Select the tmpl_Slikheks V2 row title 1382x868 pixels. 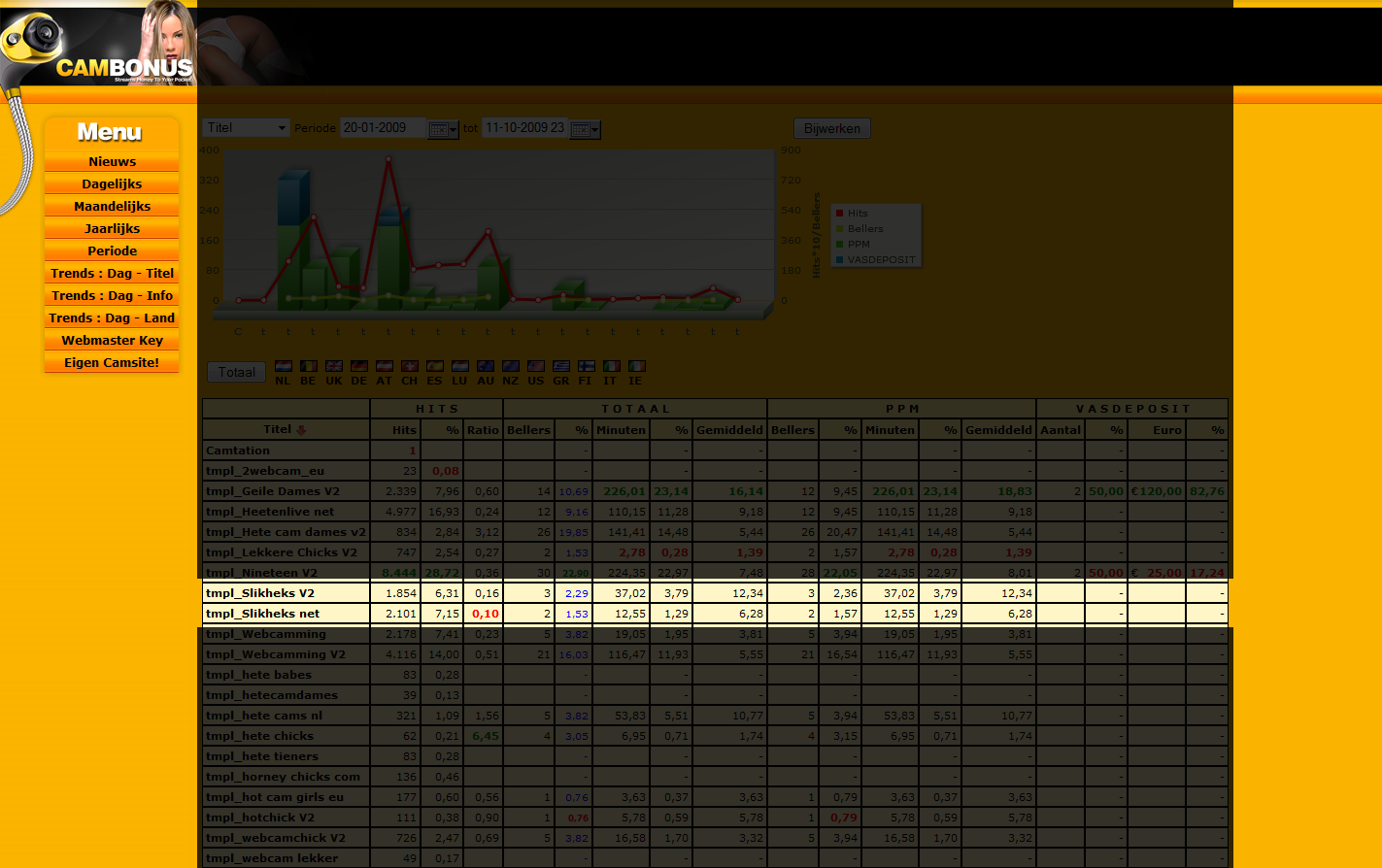[x=260, y=593]
